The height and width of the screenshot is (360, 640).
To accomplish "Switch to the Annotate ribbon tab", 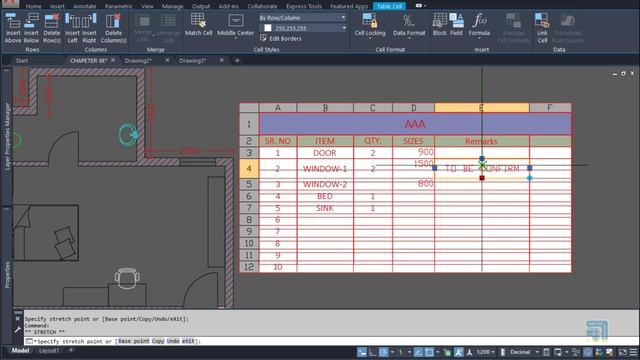I will [x=84, y=6].
